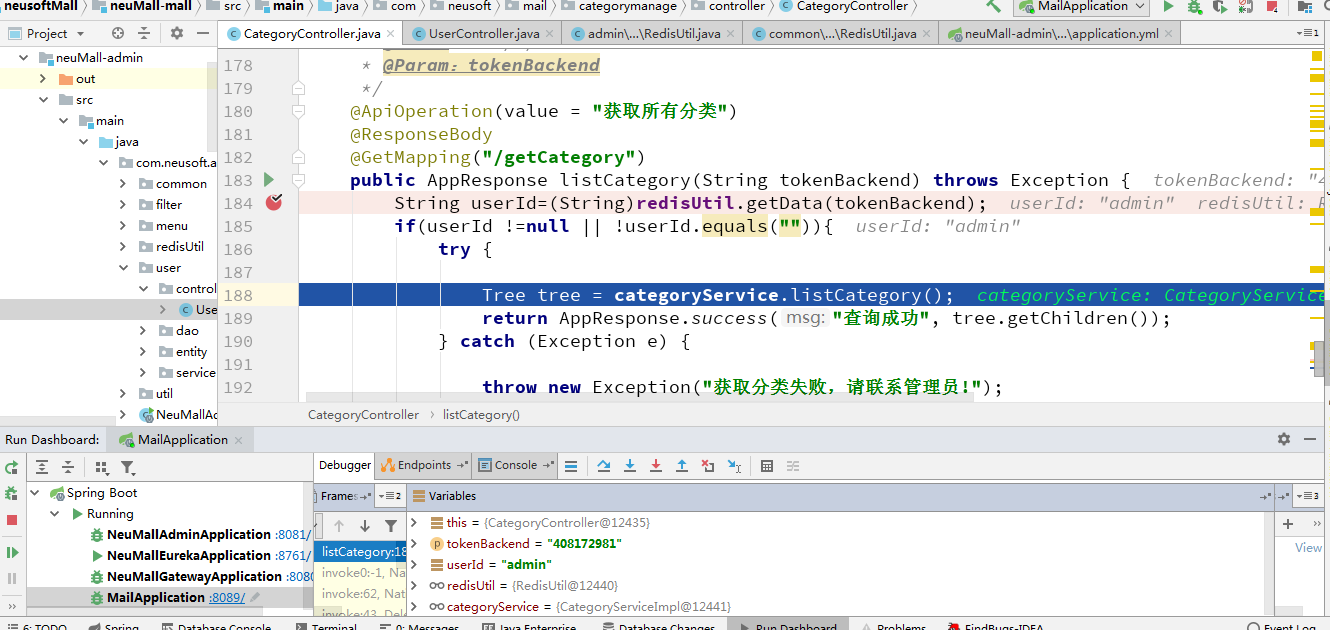Collapse the src folder

pos(42,99)
